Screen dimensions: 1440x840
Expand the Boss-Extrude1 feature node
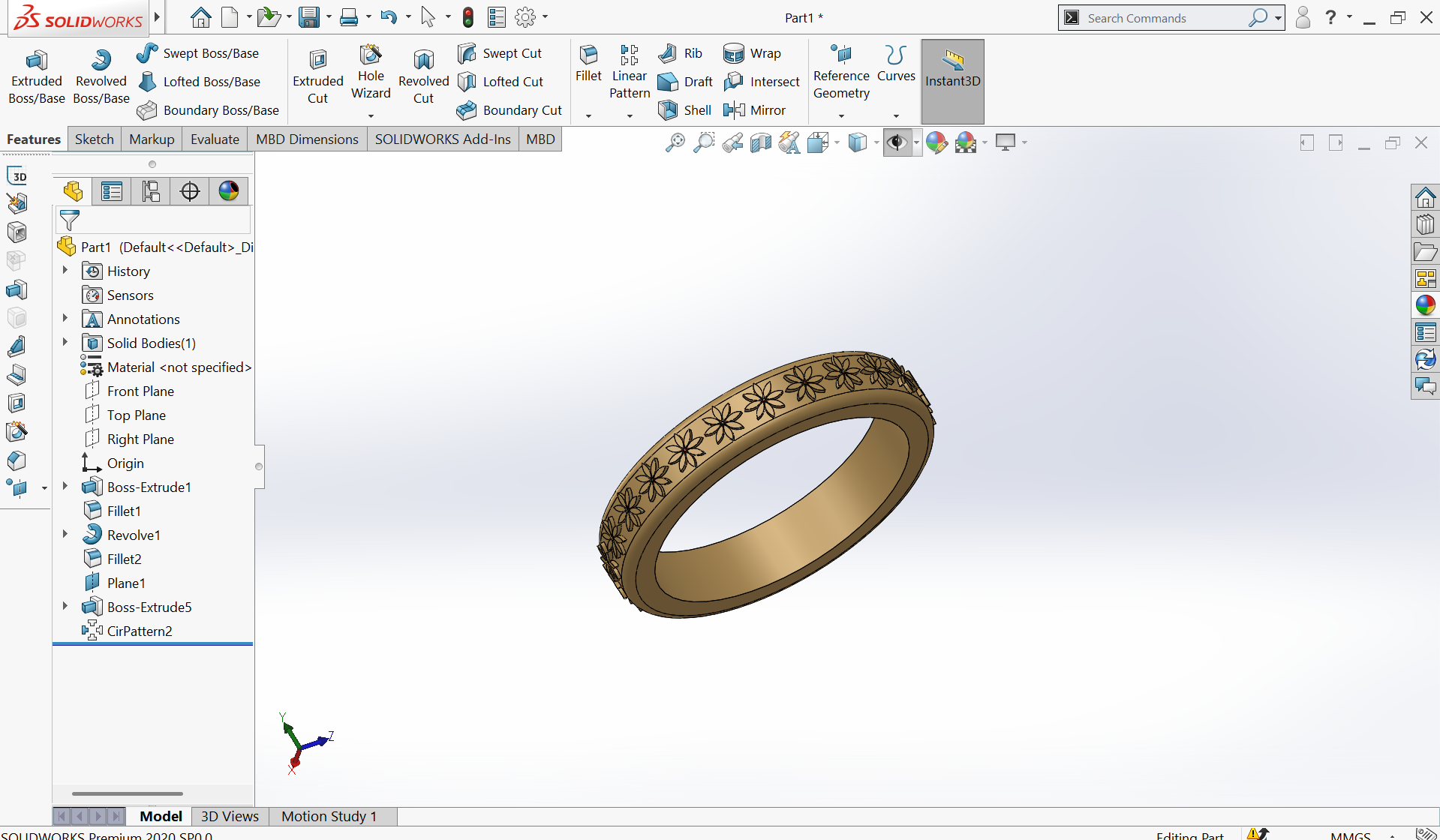pyautogui.click(x=65, y=487)
